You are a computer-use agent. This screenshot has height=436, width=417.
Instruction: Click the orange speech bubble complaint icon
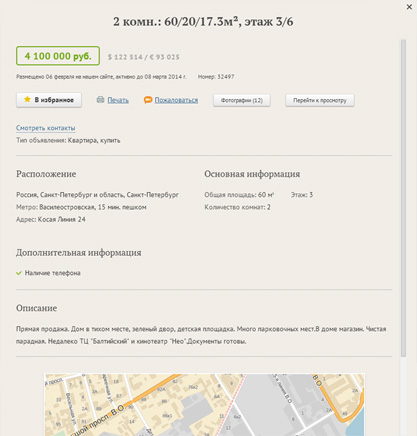point(148,100)
